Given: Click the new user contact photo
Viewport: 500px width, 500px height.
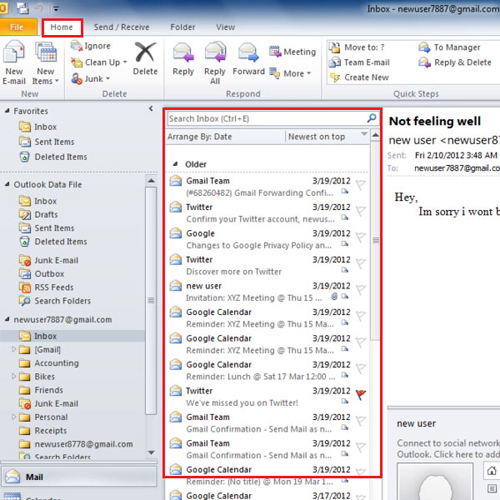Looking at the screenshot, I should 435,482.
